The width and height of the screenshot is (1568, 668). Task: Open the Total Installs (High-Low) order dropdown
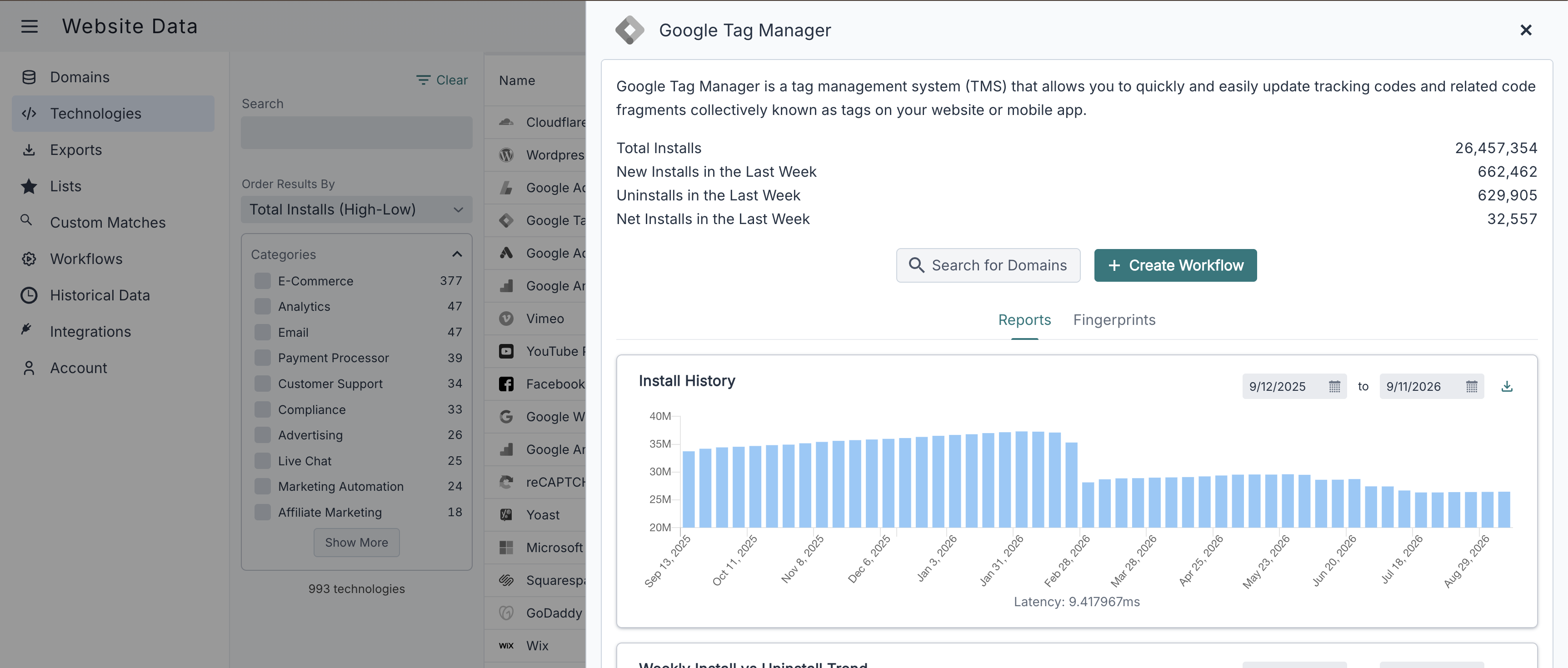pos(357,209)
